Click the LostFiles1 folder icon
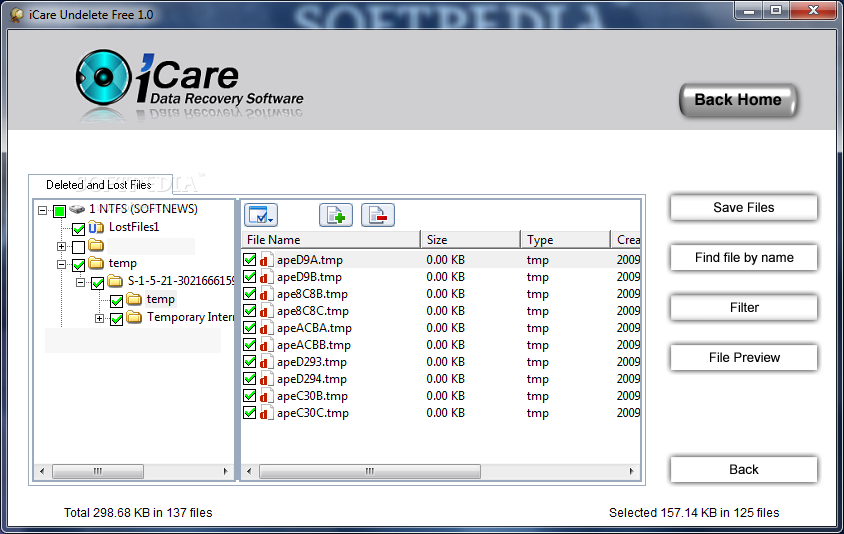This screenshot has height=534, width=844. tap(96, 227)
